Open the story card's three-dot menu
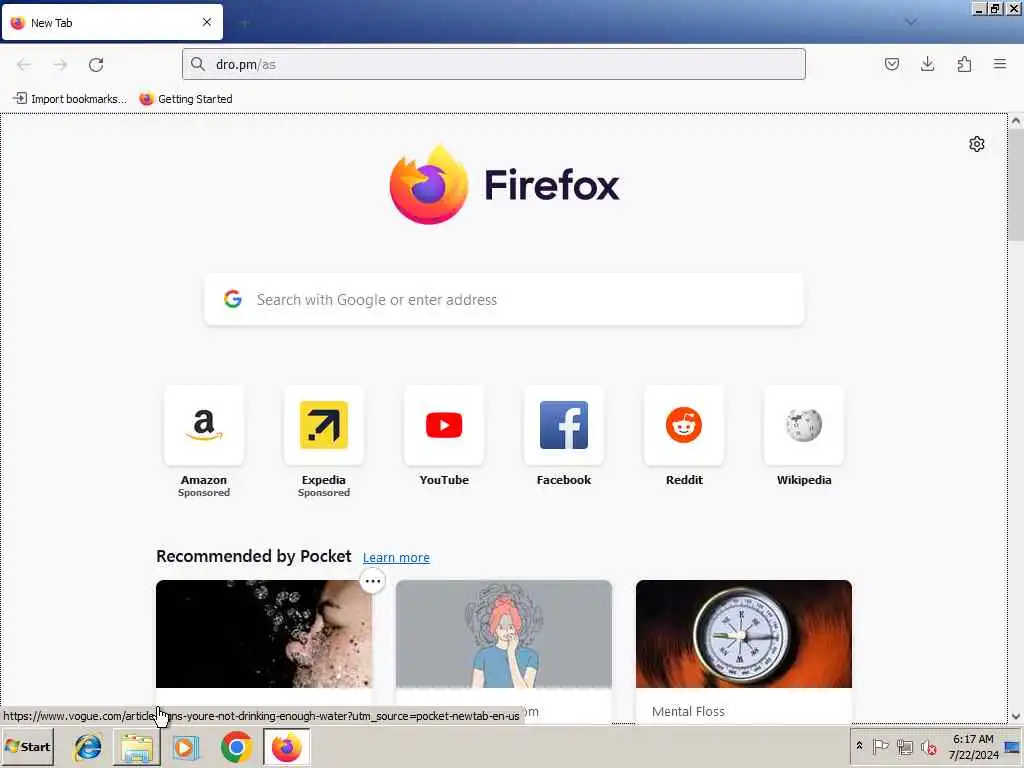The width and height of the screenshot is (1024, 768). click(372, 581)
